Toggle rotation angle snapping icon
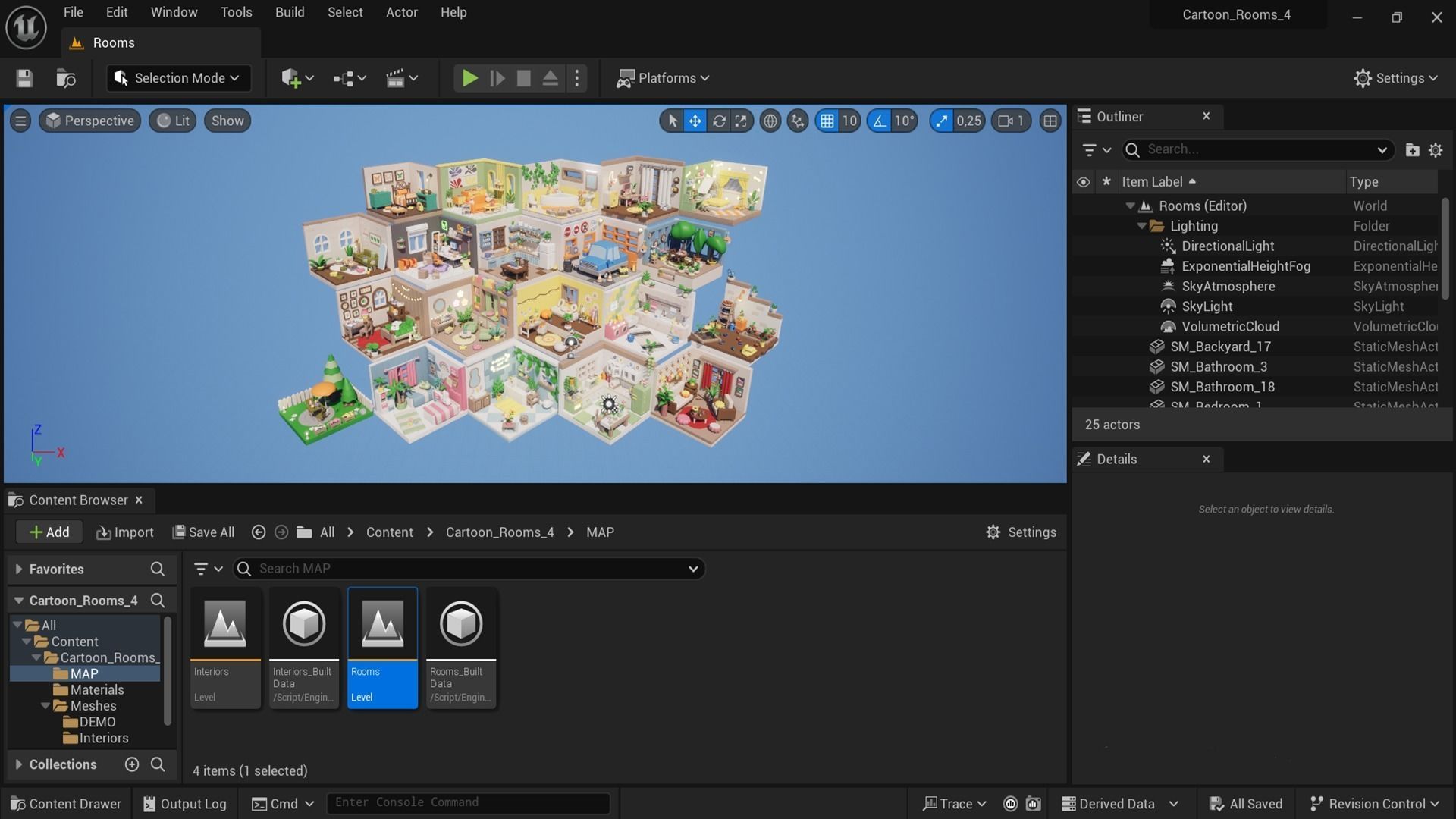This screenshot has width=1456, height=819. point(879,121)
